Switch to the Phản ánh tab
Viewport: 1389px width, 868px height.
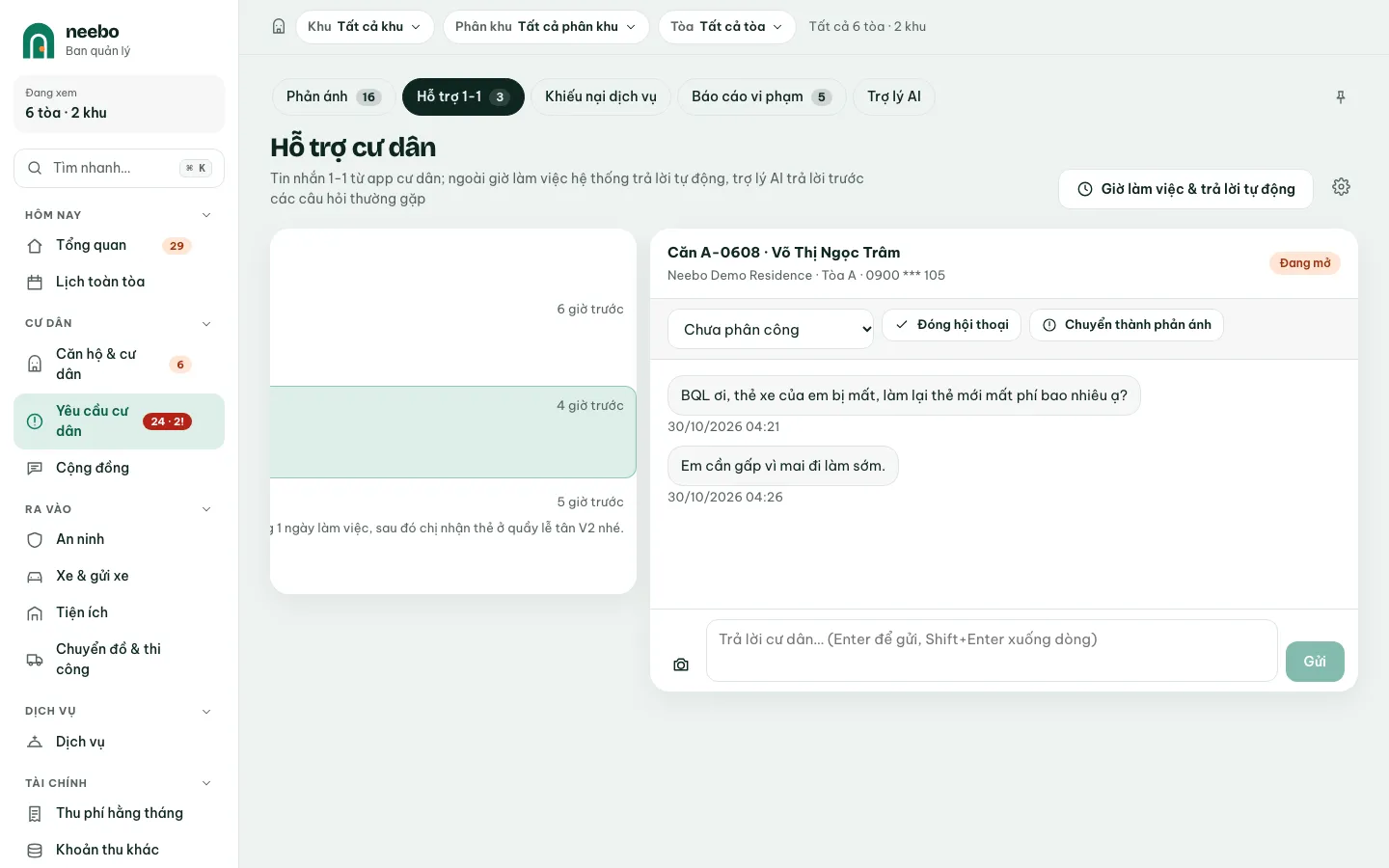point(334,96)
